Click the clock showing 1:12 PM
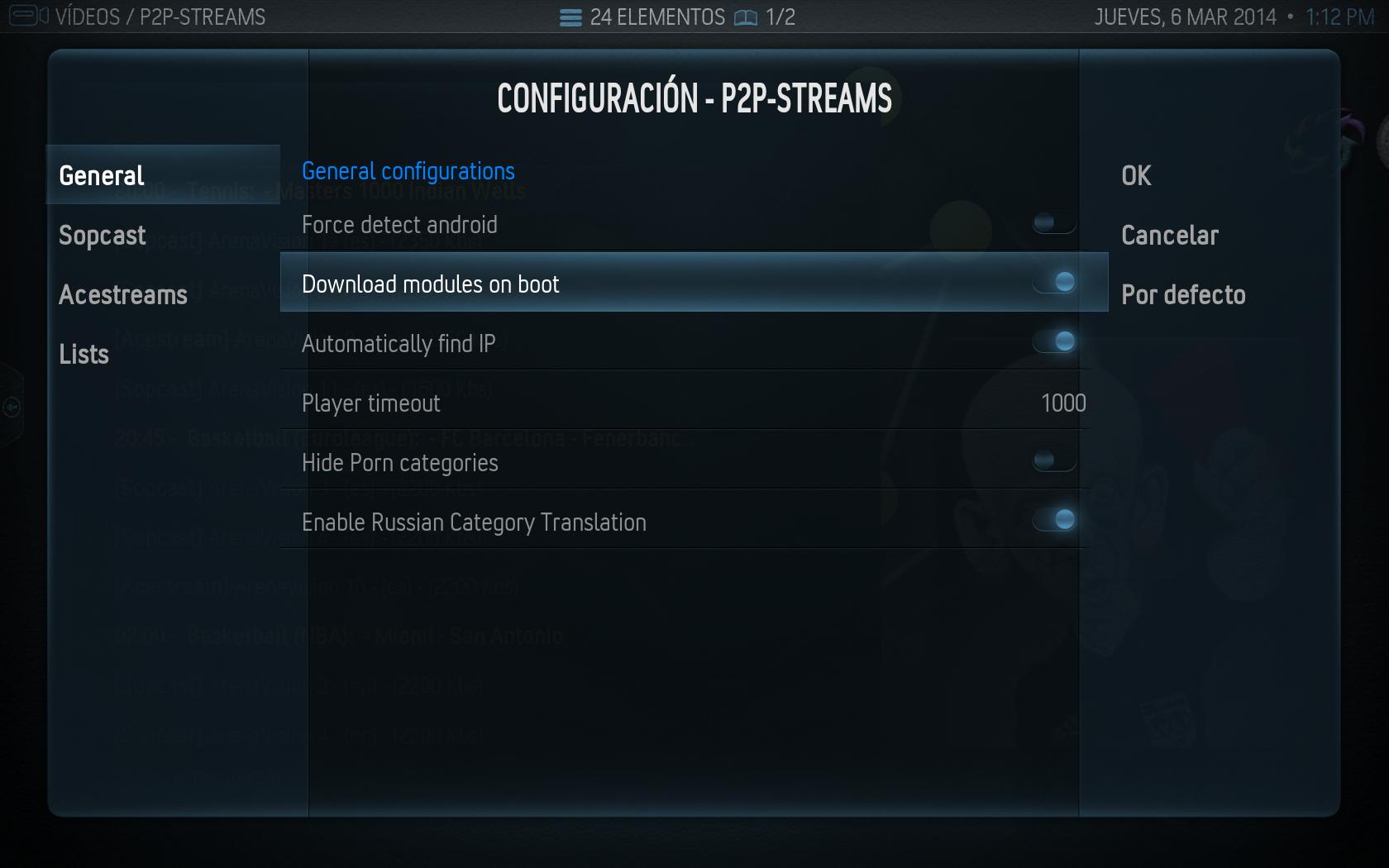Screen dimensions: 1389x868 tap(1339, 17)
